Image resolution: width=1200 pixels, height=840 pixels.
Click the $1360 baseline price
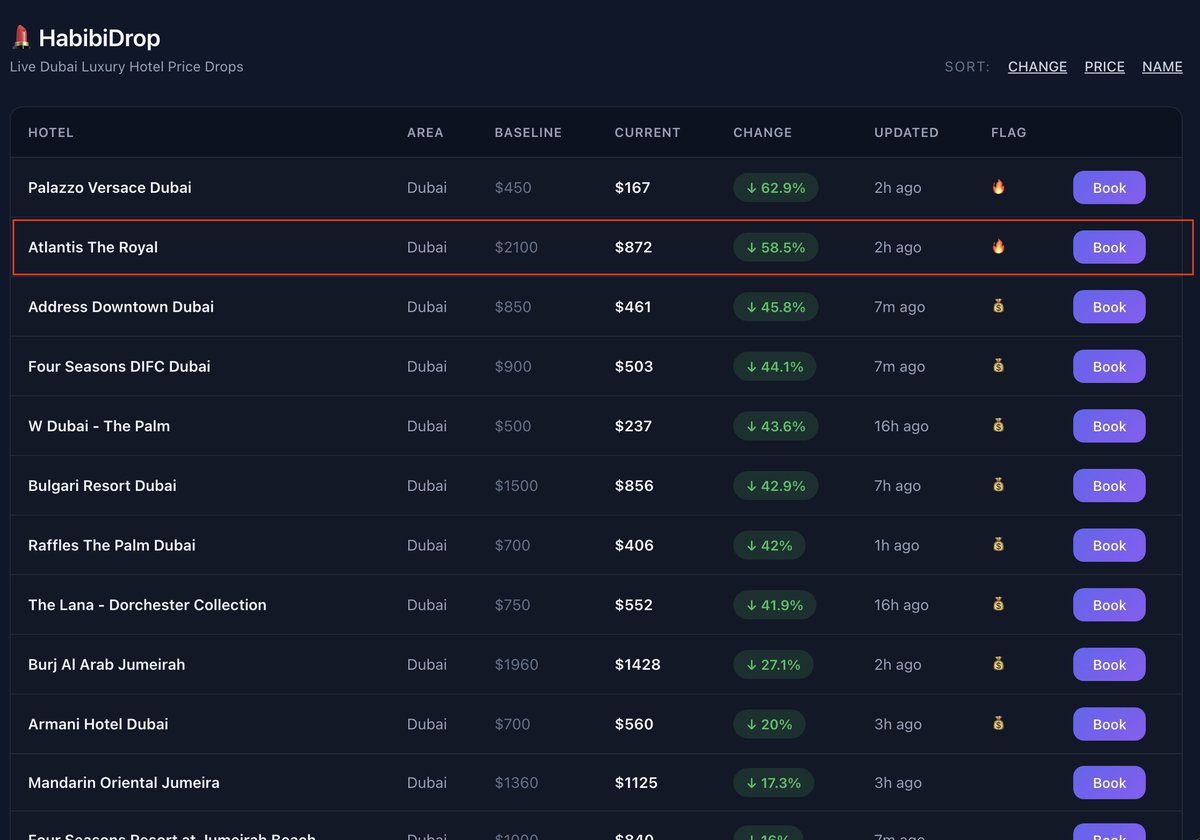516,783
